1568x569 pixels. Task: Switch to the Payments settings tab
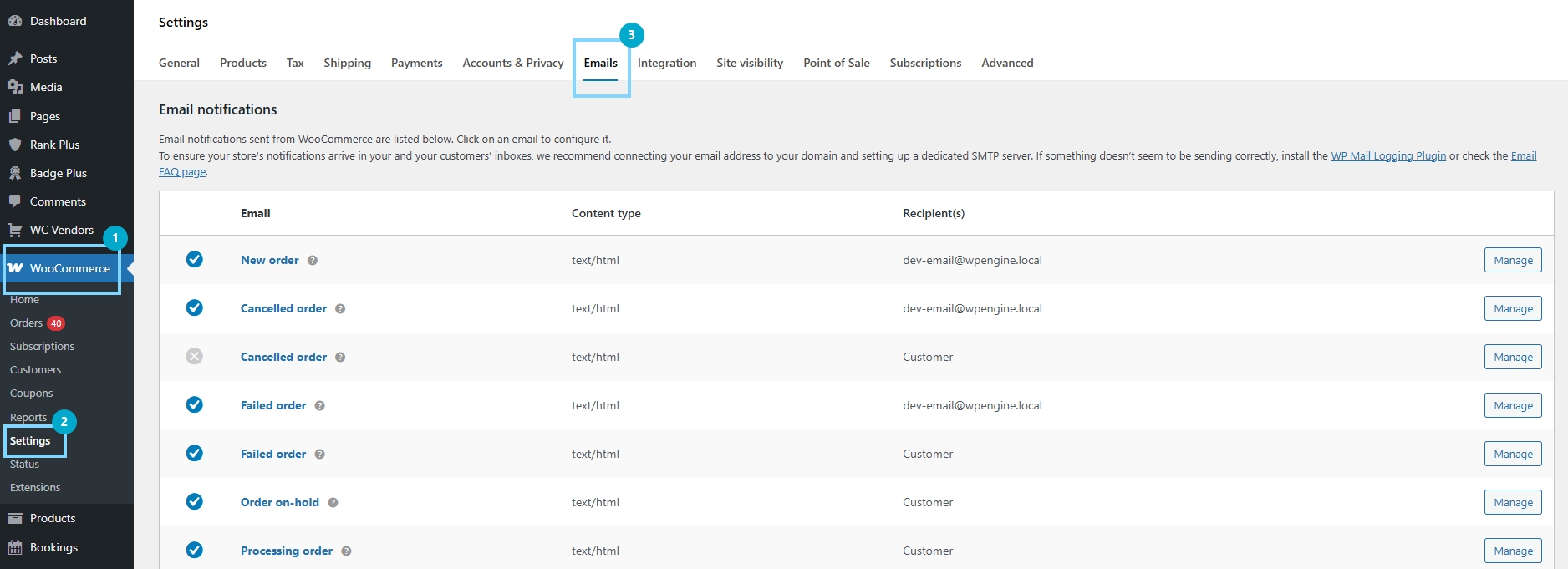coord(416,63)
